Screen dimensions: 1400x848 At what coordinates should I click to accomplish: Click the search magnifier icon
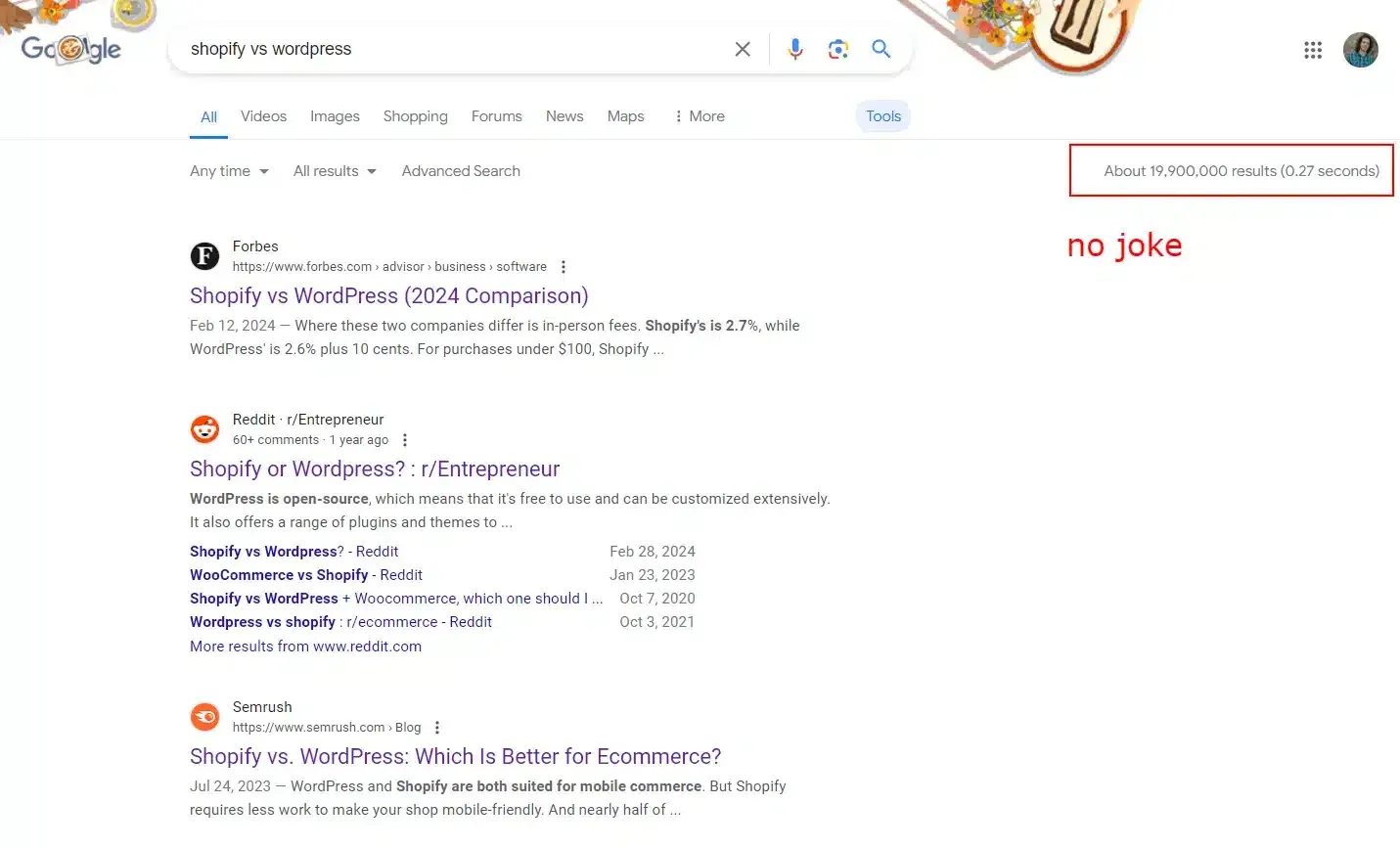pos(880,49)
